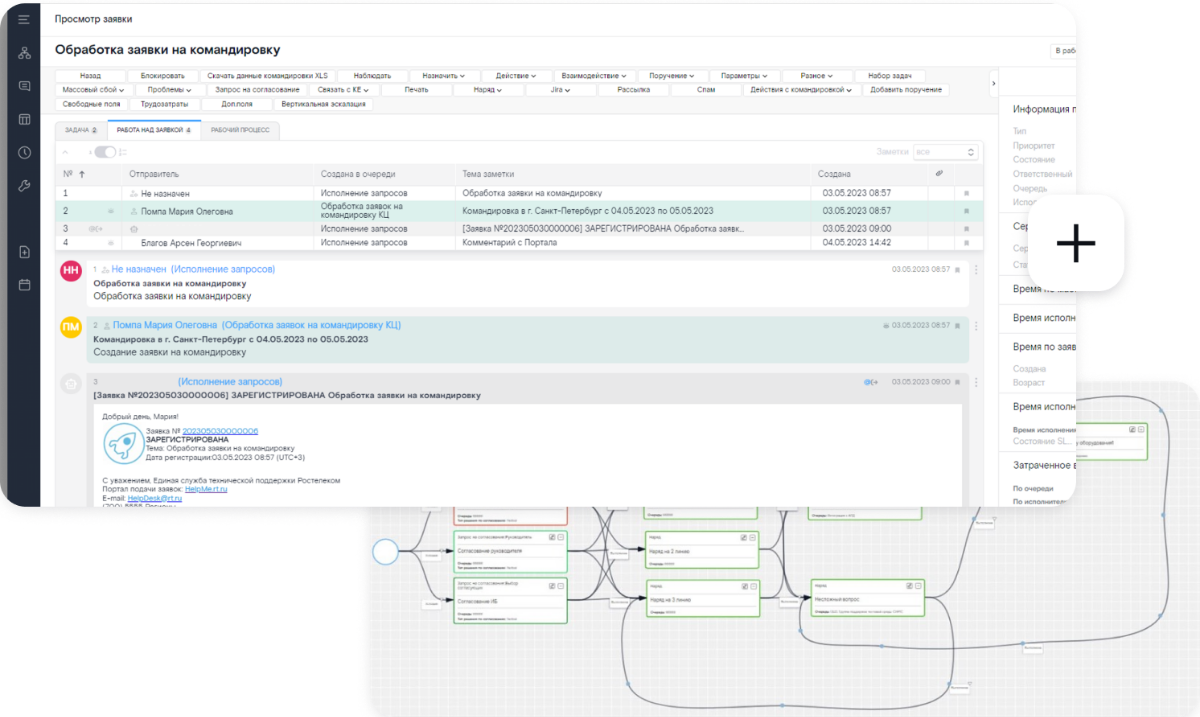Open the clock history sidebar icon
Image resolution: width=1200 pixels, height=717 pixels.
click(24, 152)
